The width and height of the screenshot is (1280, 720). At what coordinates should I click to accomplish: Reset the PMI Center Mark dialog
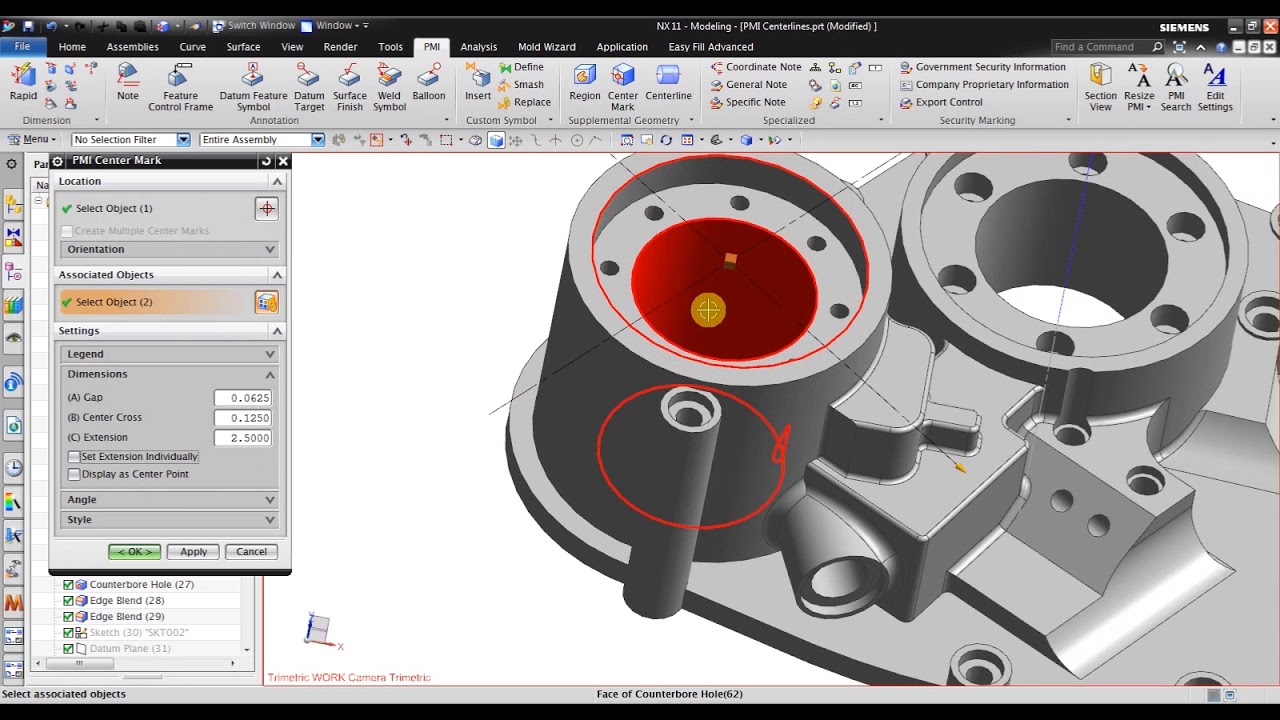[266, 161]
